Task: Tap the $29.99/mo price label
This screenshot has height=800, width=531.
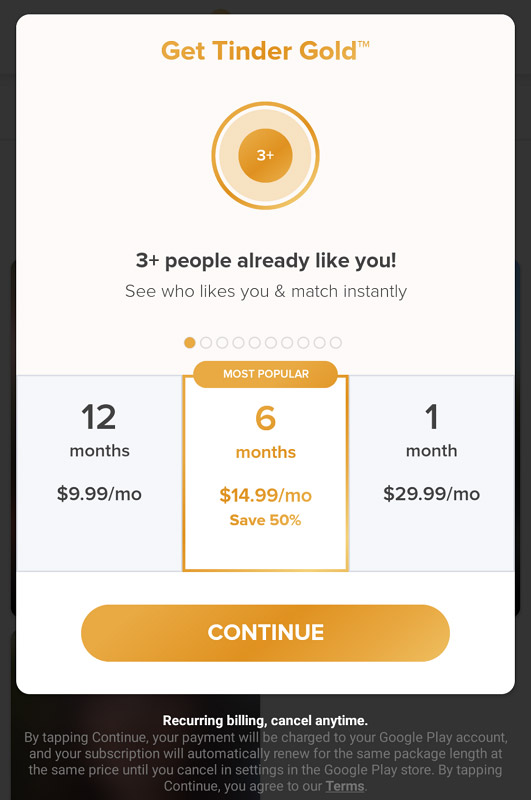Action: [432, 494]
